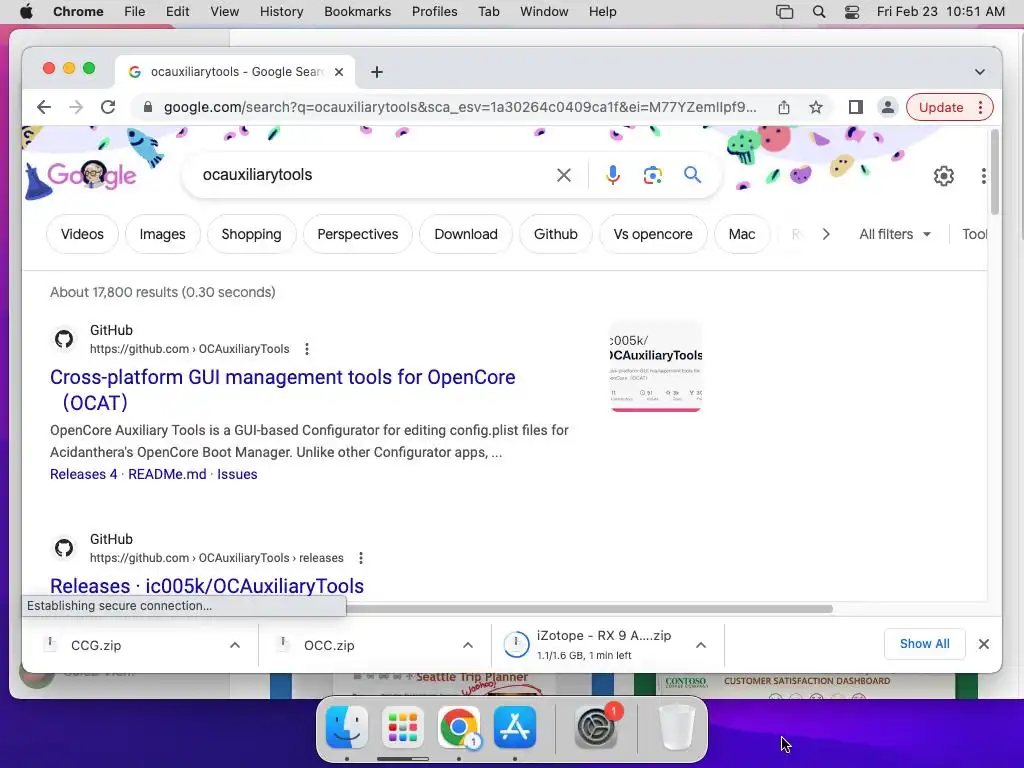Screen dimensions: 1024x768
Task: Expand the iZotope RX 9 download options
Action: click(x=701, y=645)
